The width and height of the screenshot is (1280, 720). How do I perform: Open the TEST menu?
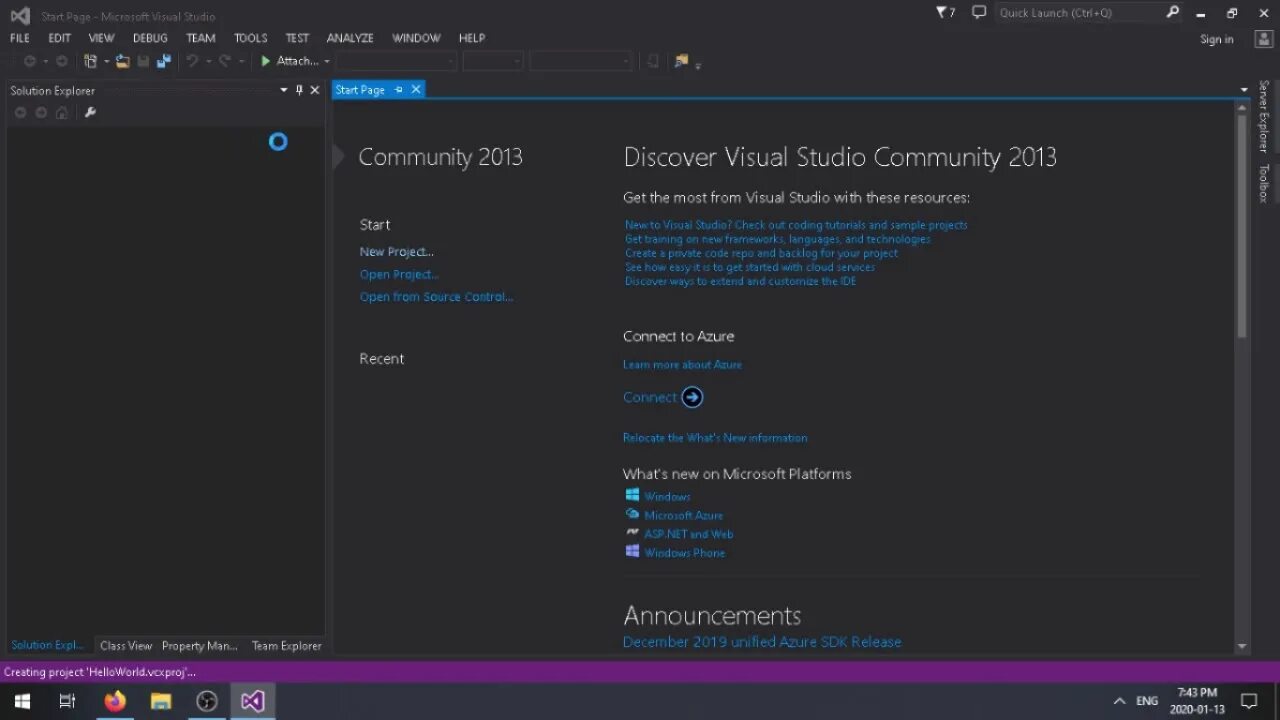point(298,38)
